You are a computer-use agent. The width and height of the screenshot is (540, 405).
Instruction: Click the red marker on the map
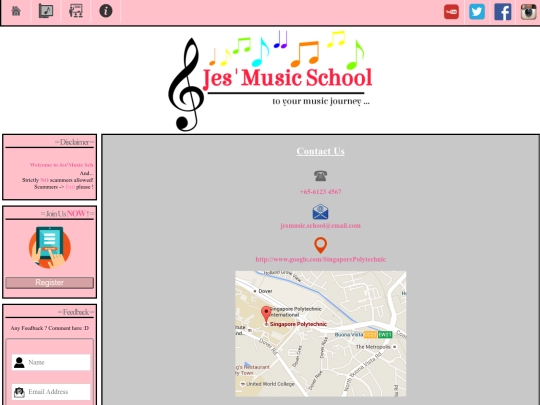coord(266,314)
